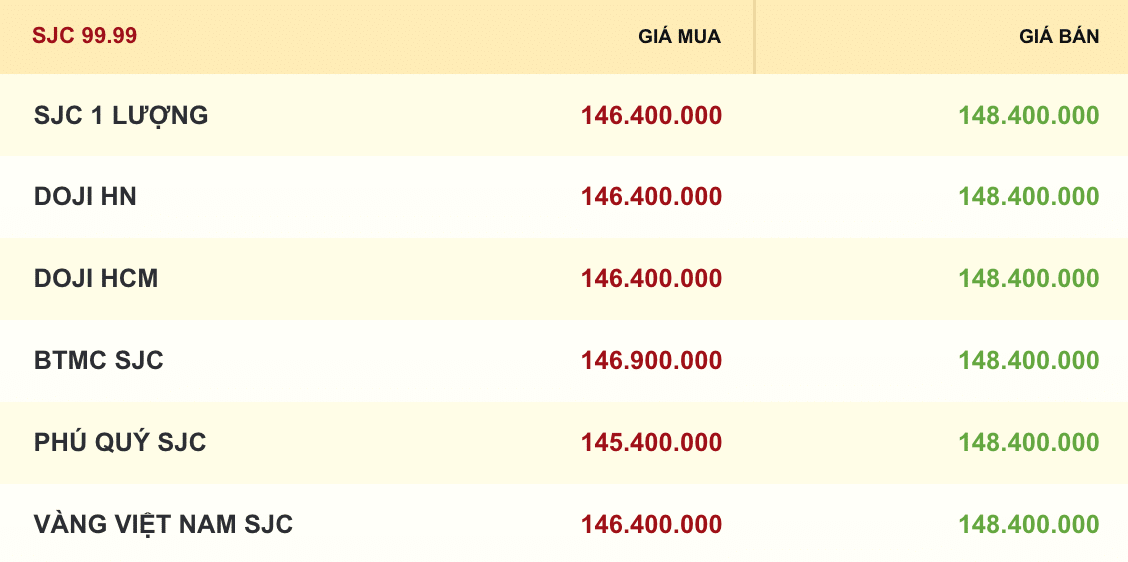Select the DOJI HCM row name
Image resolution: width=1128 pixels, height=562 pixels.
point(96,279)
